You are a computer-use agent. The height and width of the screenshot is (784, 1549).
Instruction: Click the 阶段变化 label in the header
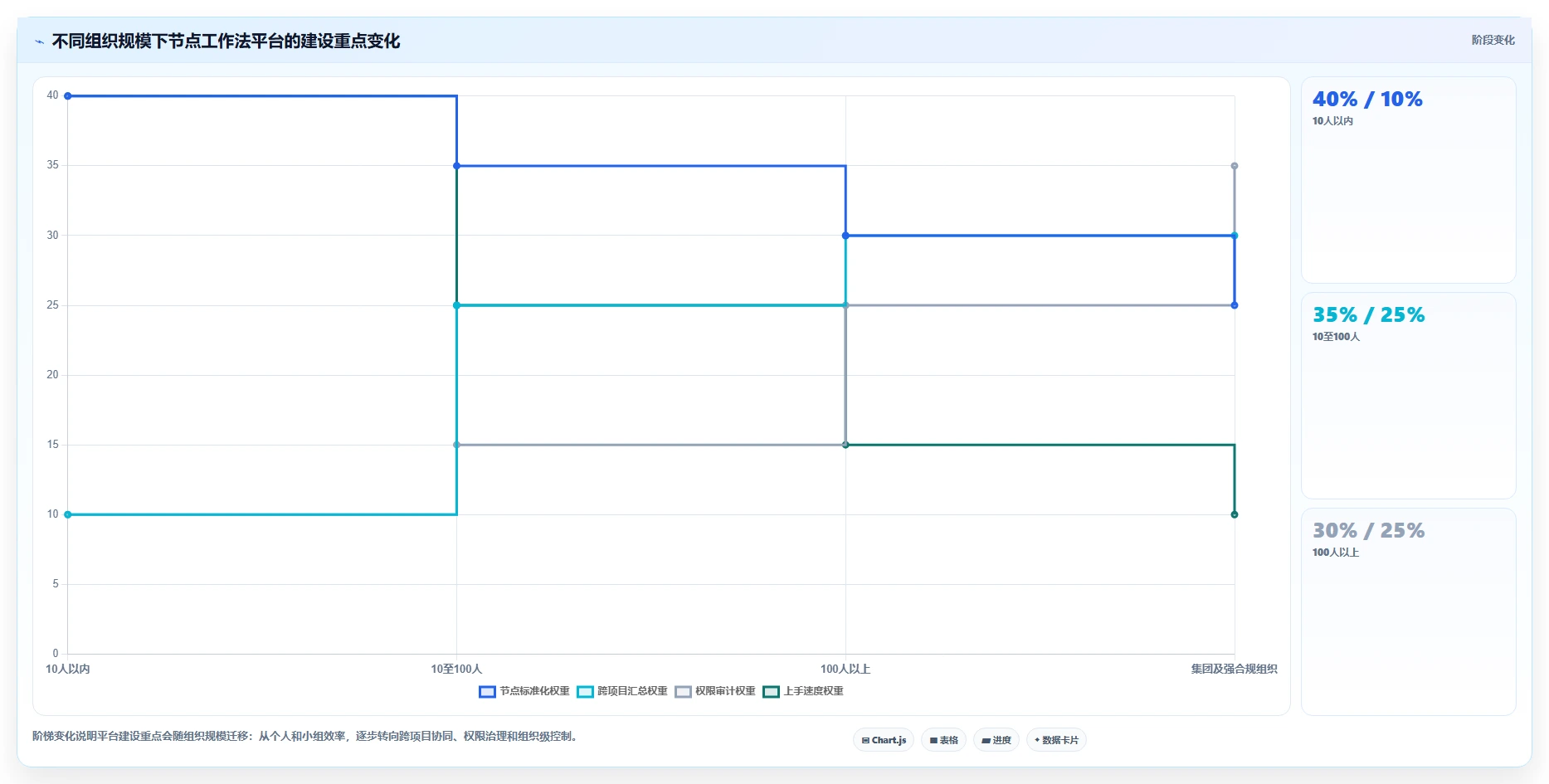(1493, 40)
